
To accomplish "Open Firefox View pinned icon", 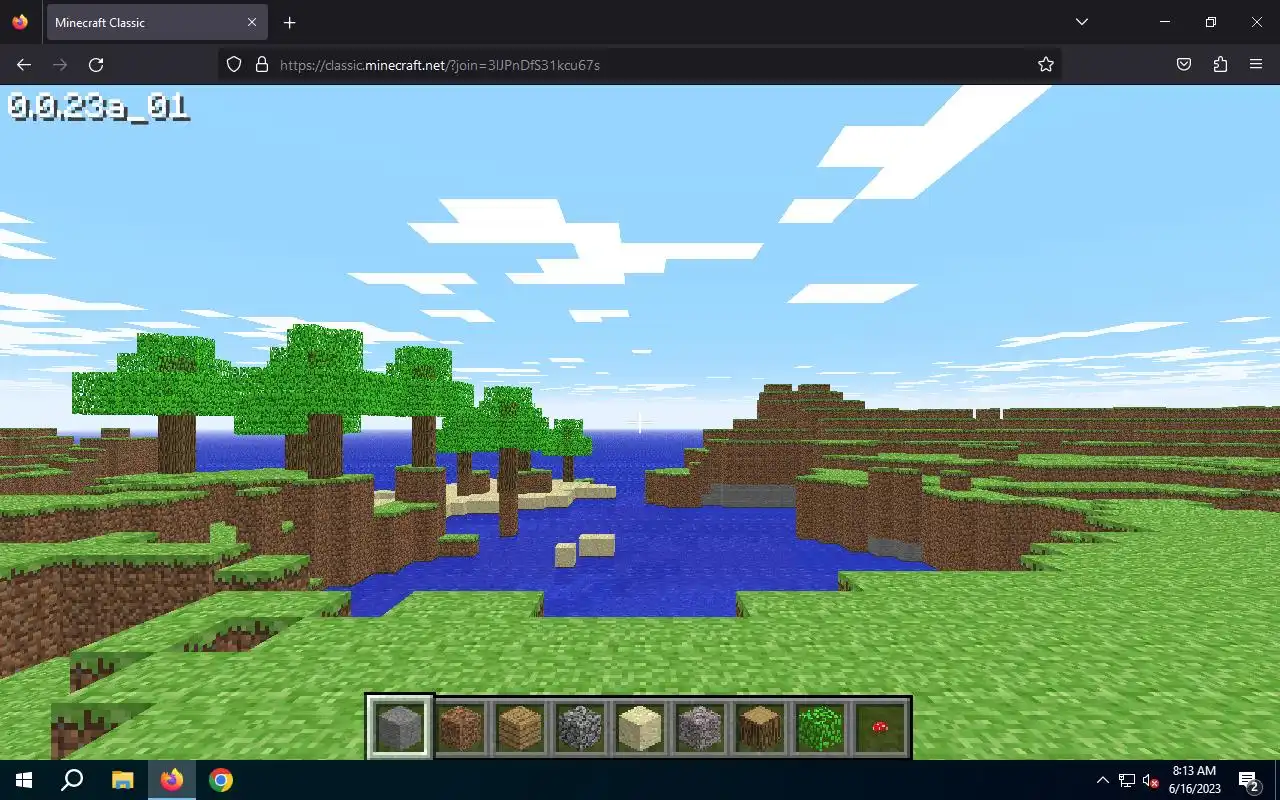I will tap(20, 22).
